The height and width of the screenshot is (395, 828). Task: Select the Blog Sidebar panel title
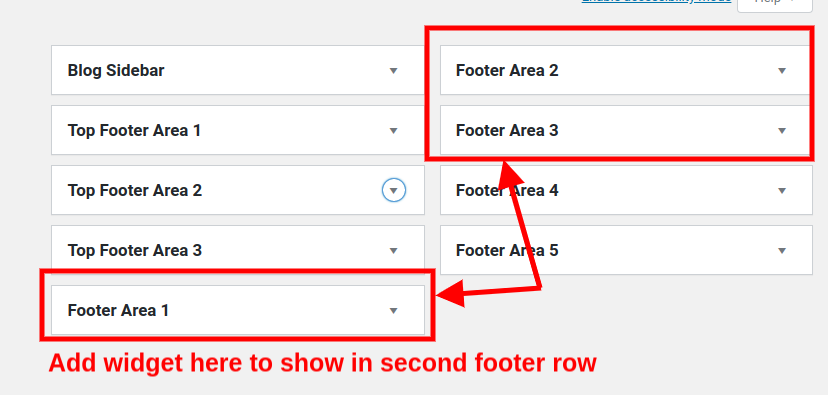click(x=116, y=70)
